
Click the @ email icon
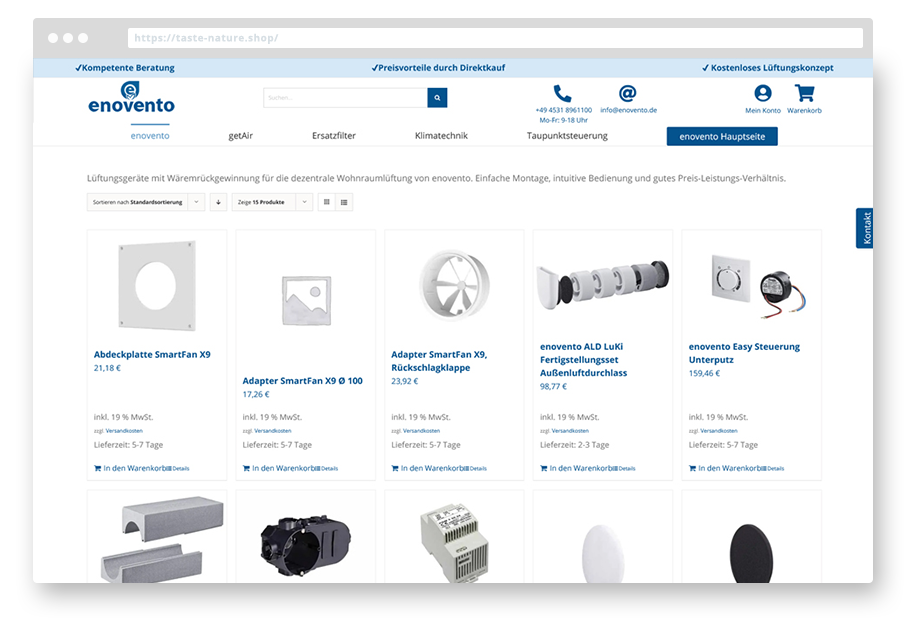627,93
